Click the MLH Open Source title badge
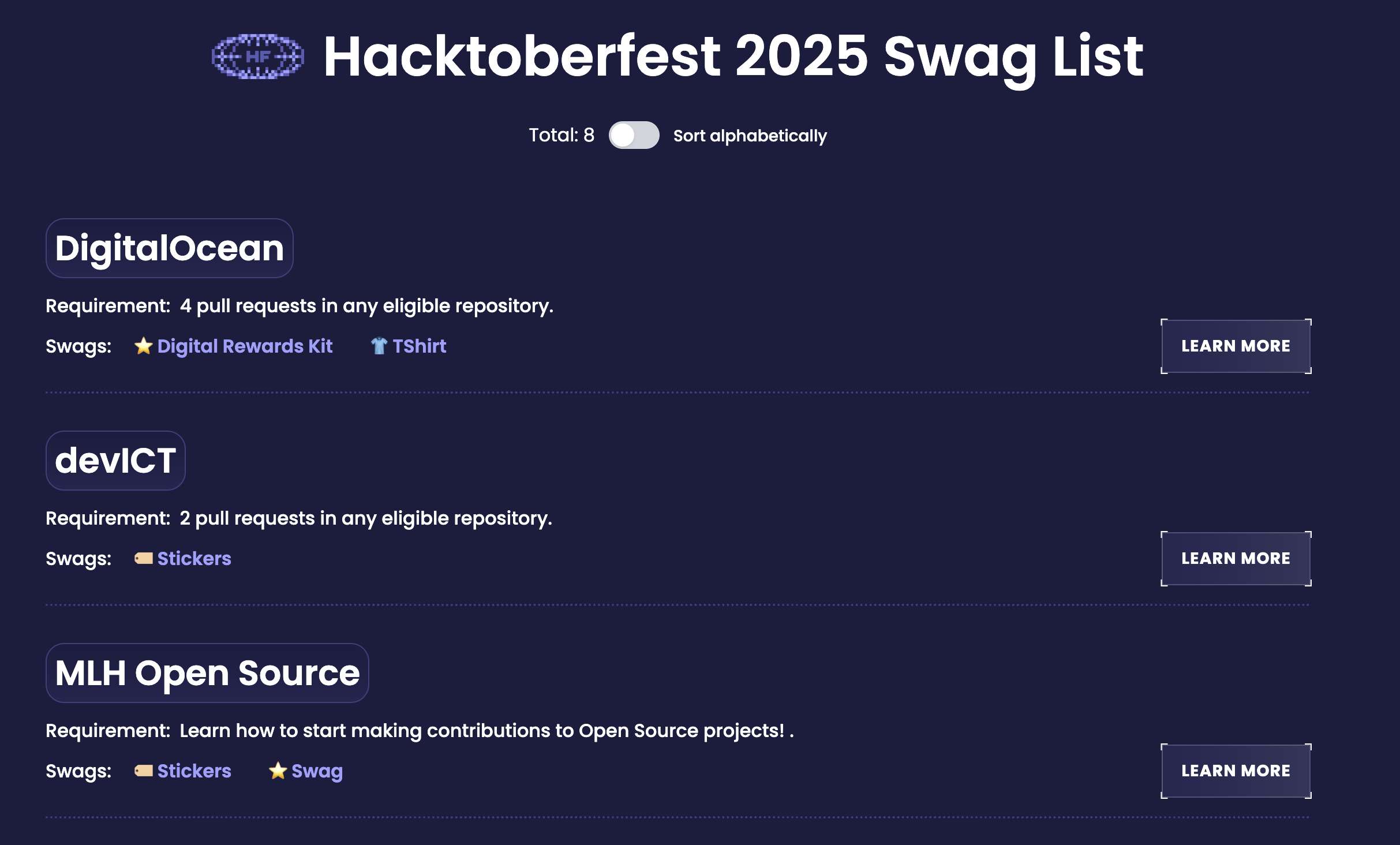 click(207, 673)
